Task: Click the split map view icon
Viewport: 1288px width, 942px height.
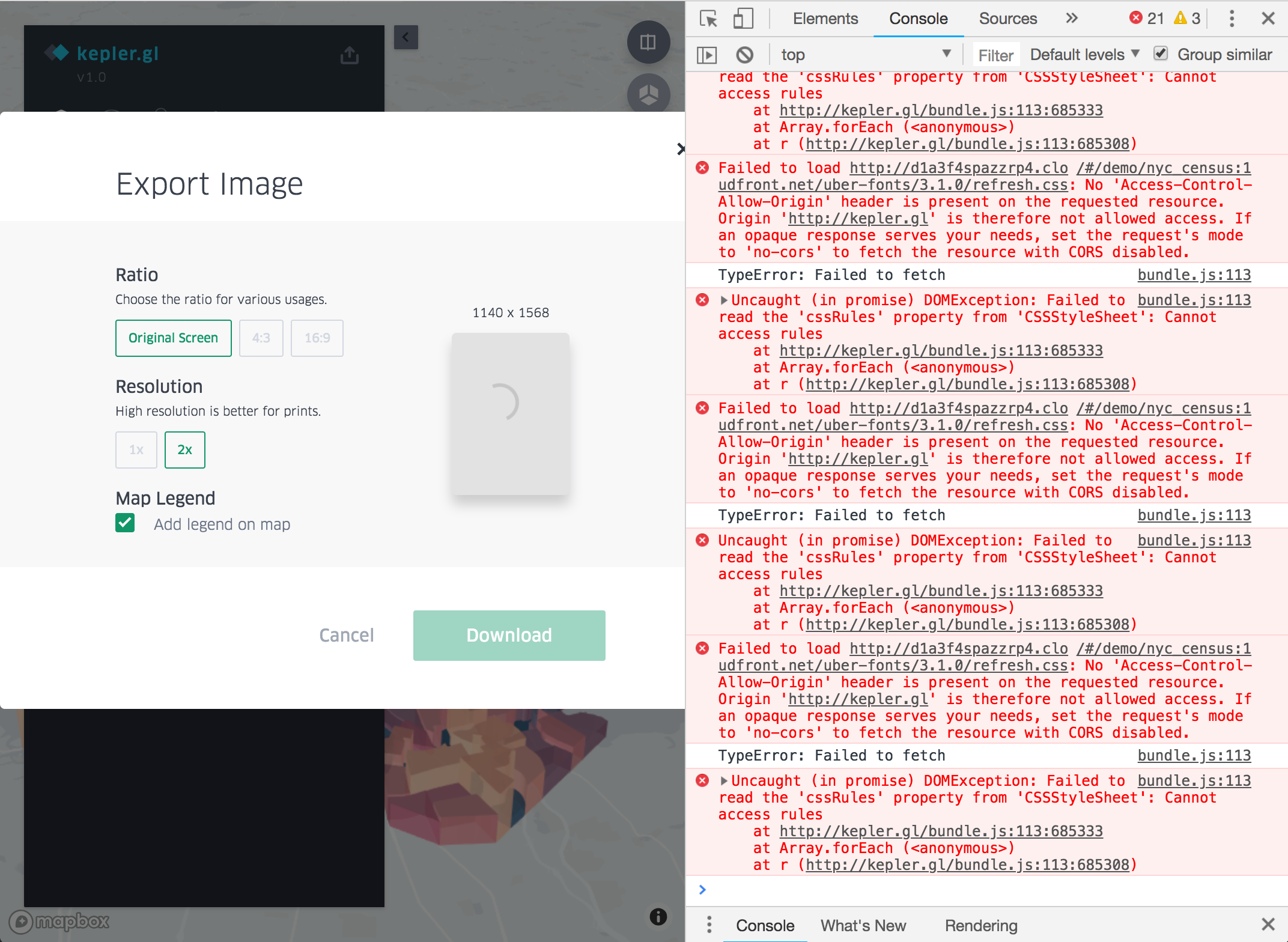Action: point(648,42)
